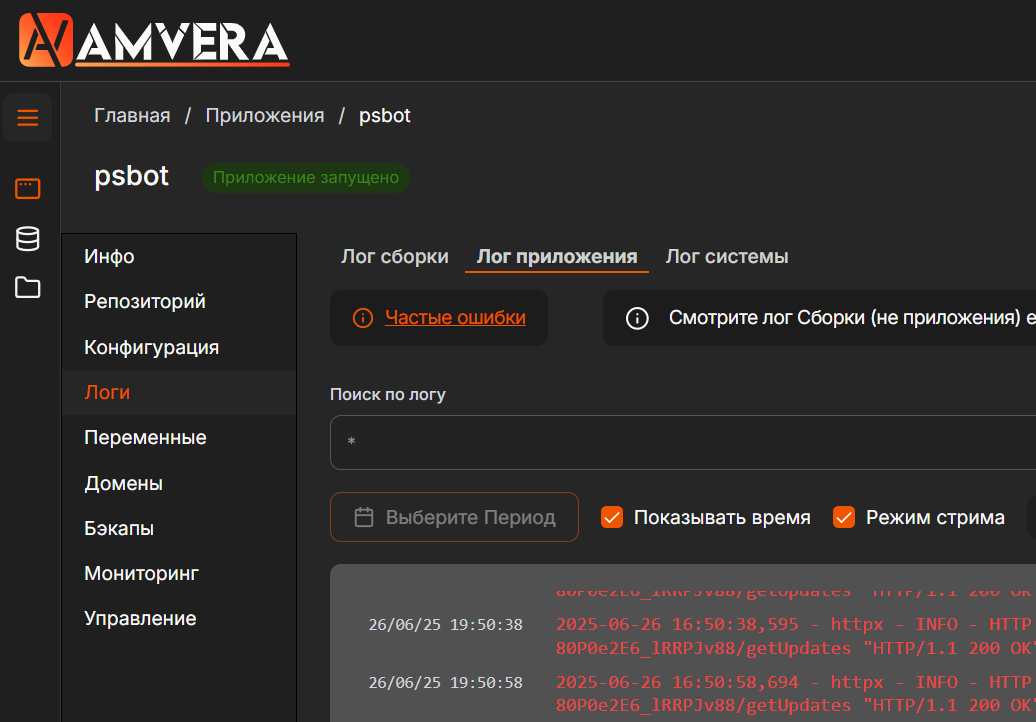Image resolution: width=1036 pixels, height=722 pixels.
Task: Toggle the Режим стрима checkbox
Action: (x=844, y=517)
